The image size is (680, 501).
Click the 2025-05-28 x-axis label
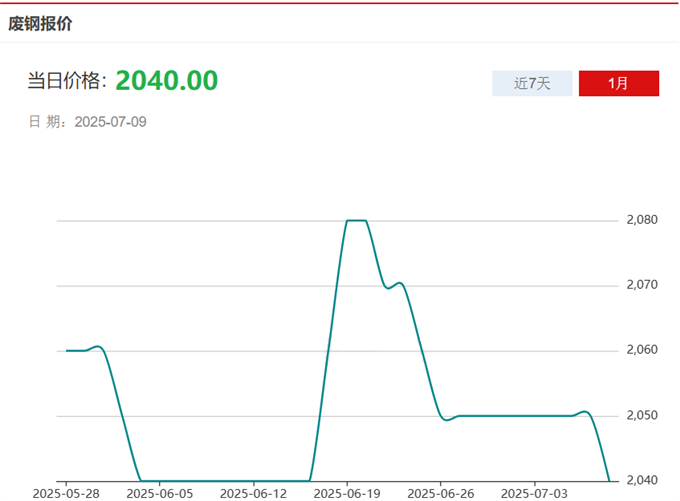point(66,493)
